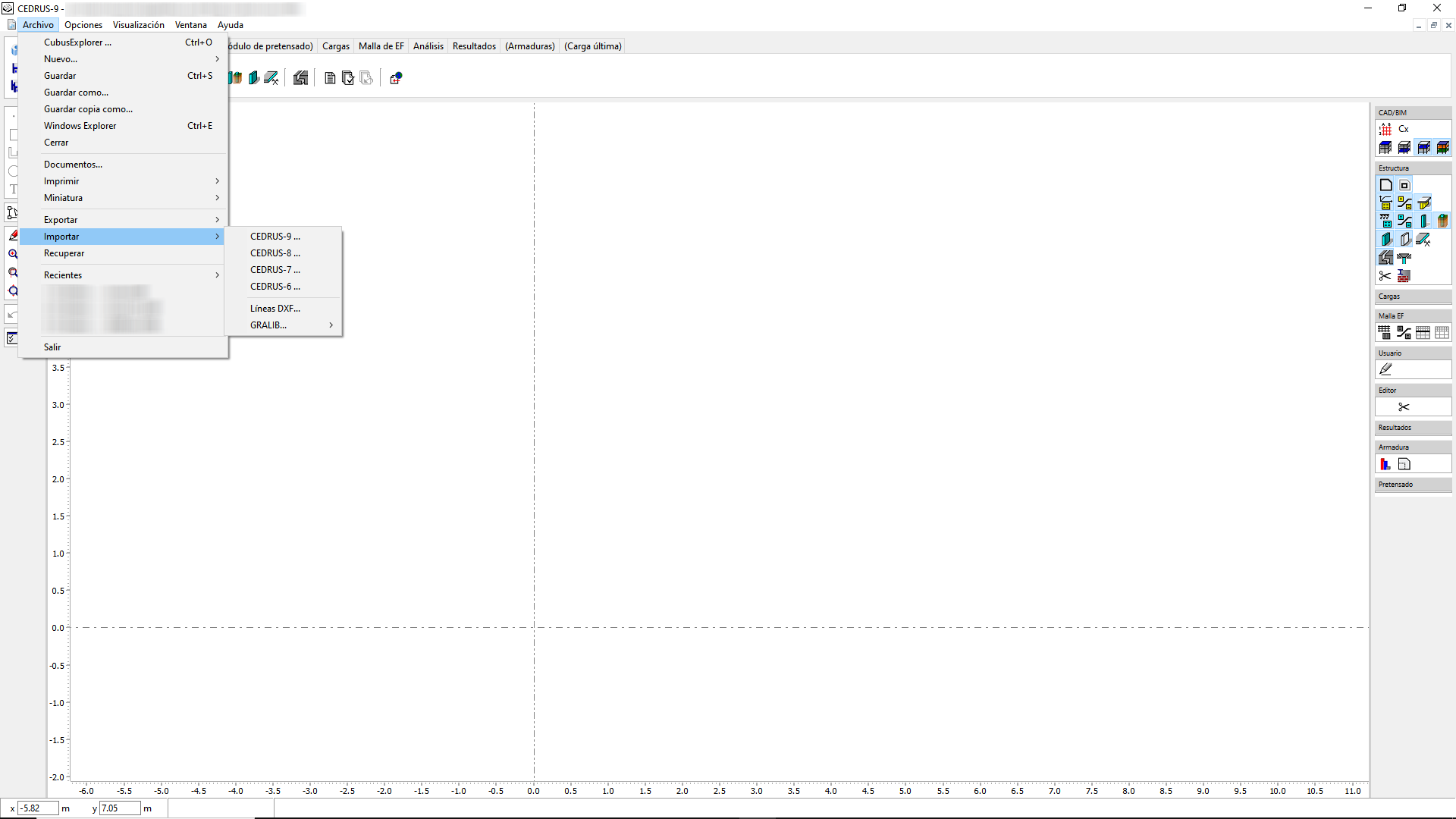Open the Opciones menu
1456x819 pixels.
[83, 25]
